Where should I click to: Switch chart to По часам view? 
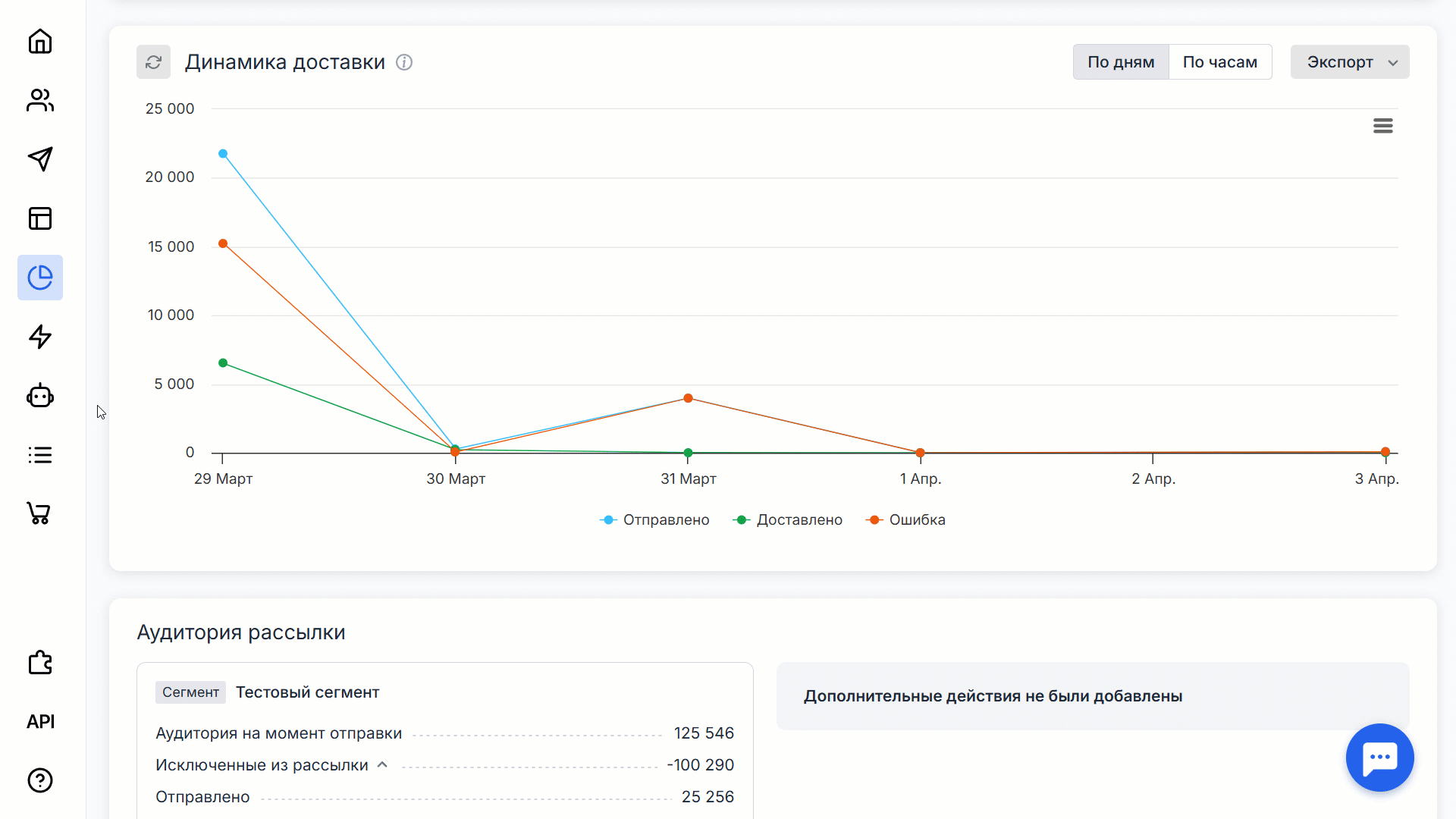click(x=1219, y=62)
